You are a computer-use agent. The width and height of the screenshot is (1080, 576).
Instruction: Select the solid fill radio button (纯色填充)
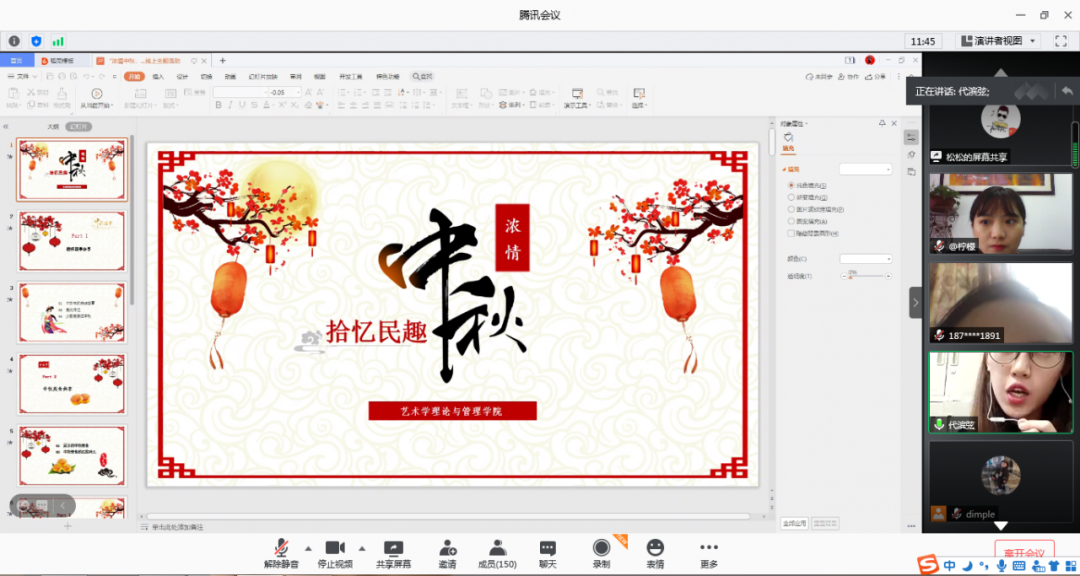click(791, 186)
